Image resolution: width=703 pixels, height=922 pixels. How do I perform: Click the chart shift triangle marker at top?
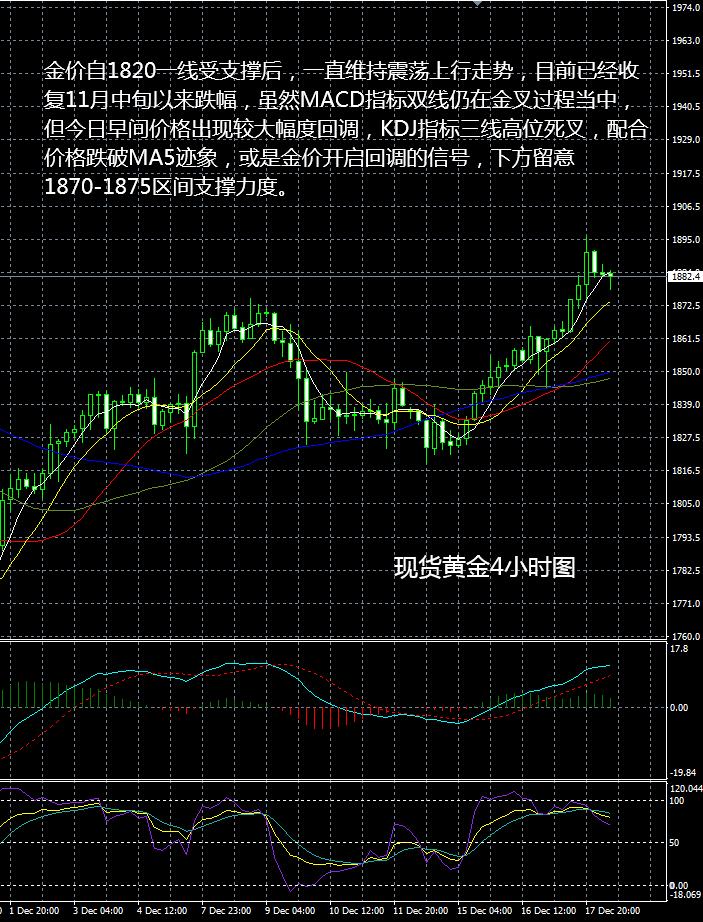(477, 3)
